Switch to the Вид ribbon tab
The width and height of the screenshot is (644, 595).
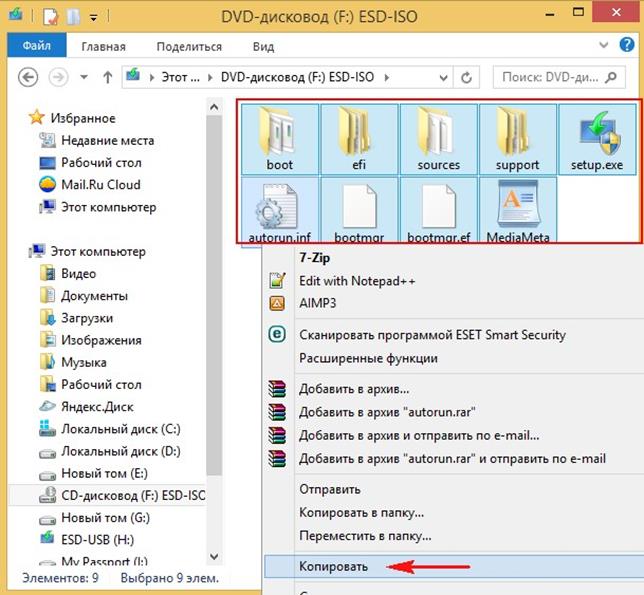(x=263, y=46)
